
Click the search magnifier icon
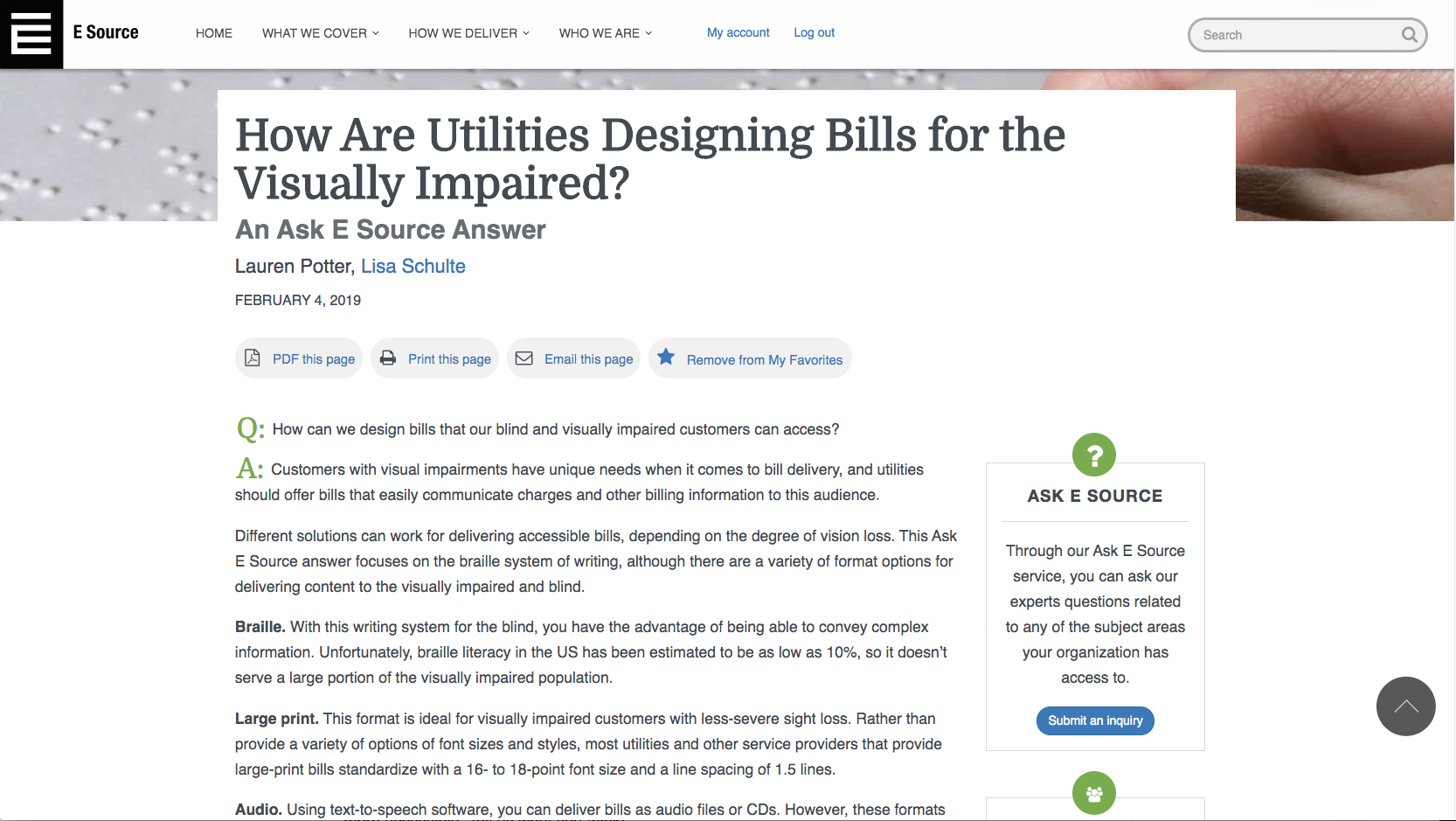1408,35
